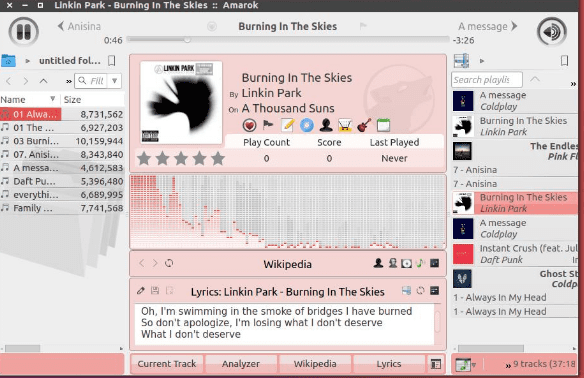Image resolution: width=584 pixels, height=378 pixels.
Task: Mute audio with the volume speaker icon
Action: coord(552,32)
